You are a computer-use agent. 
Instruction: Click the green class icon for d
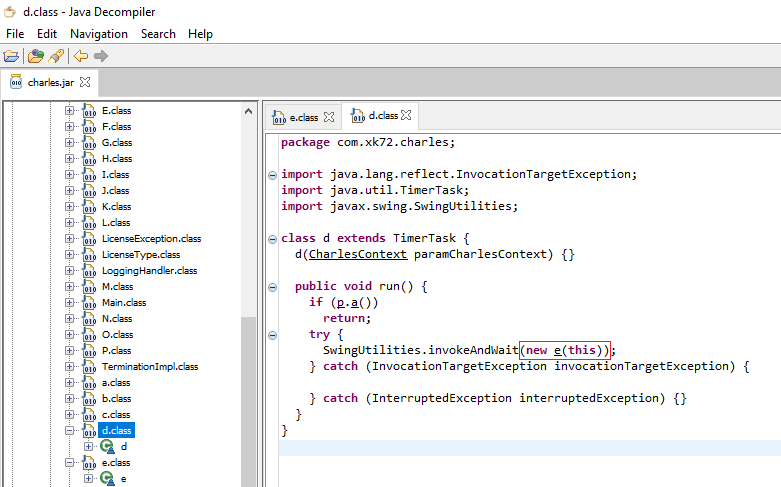[107, 447]
